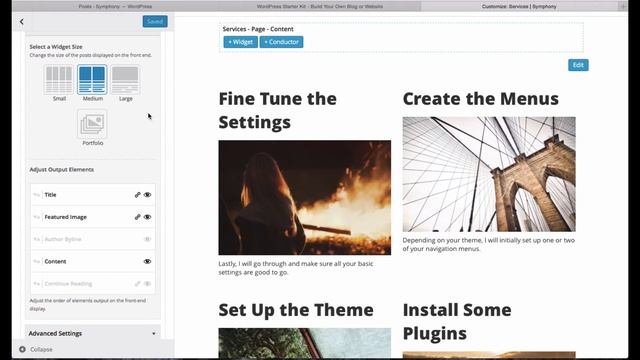Click the blue Edit button
This screenshot has width=640, height=360.
[578, 65]
